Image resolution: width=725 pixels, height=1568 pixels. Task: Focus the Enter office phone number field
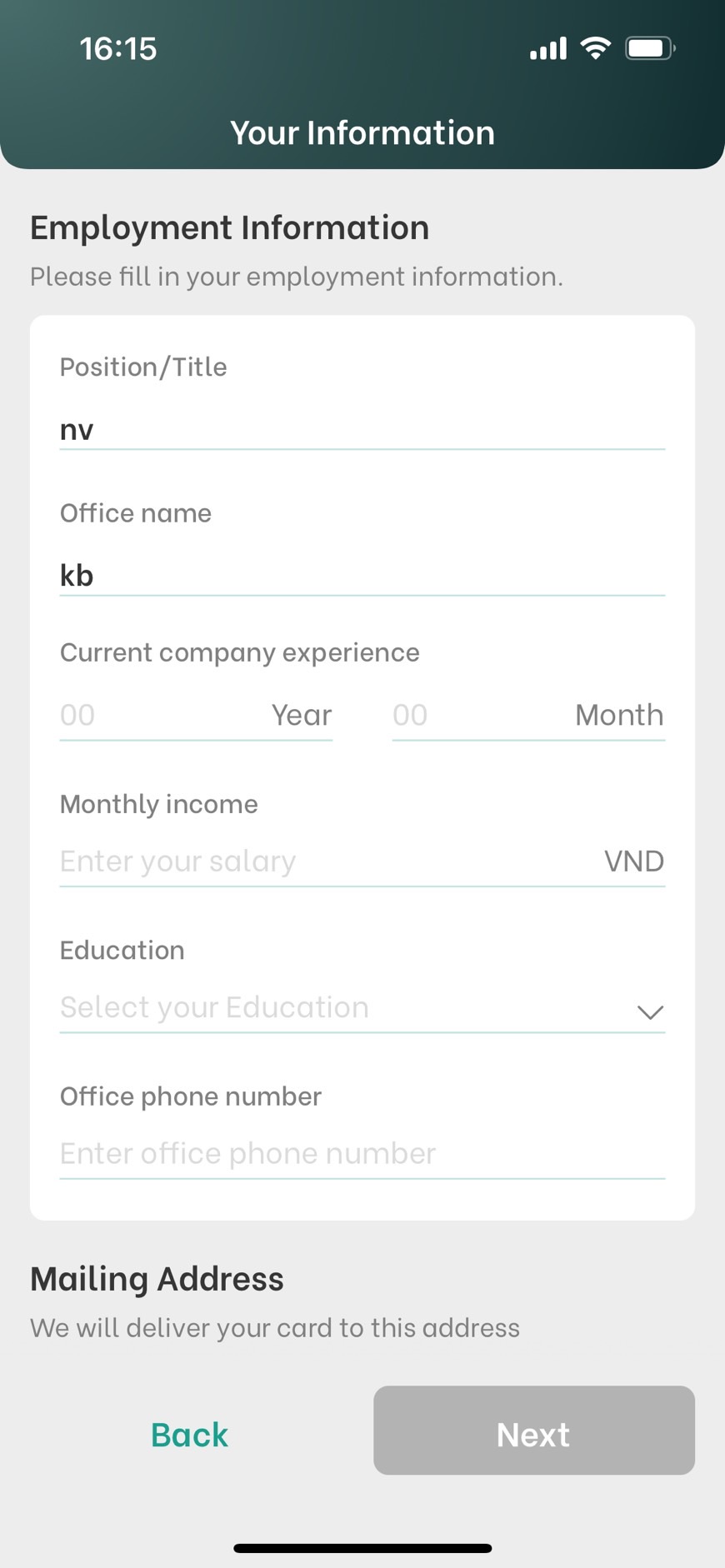pos(362,1154)
